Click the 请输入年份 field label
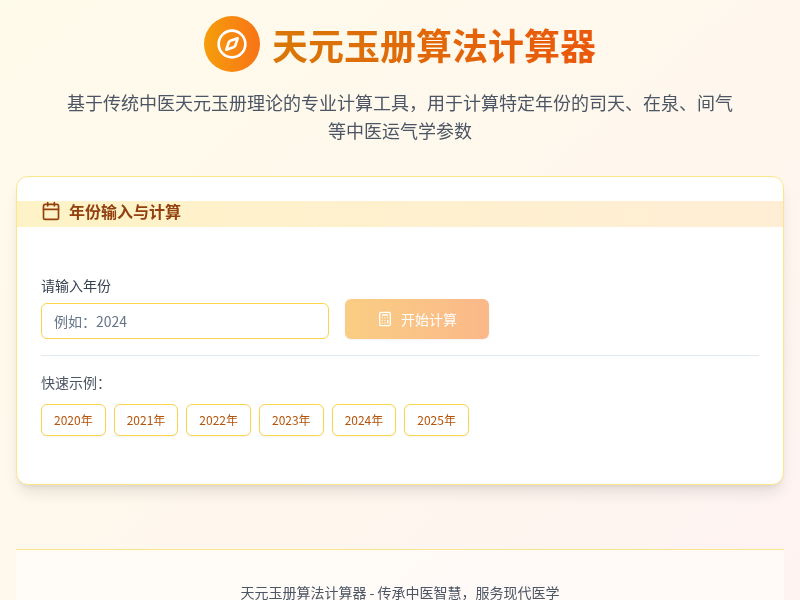The width and height of the screenshot is (800, 600). (76, 286)
